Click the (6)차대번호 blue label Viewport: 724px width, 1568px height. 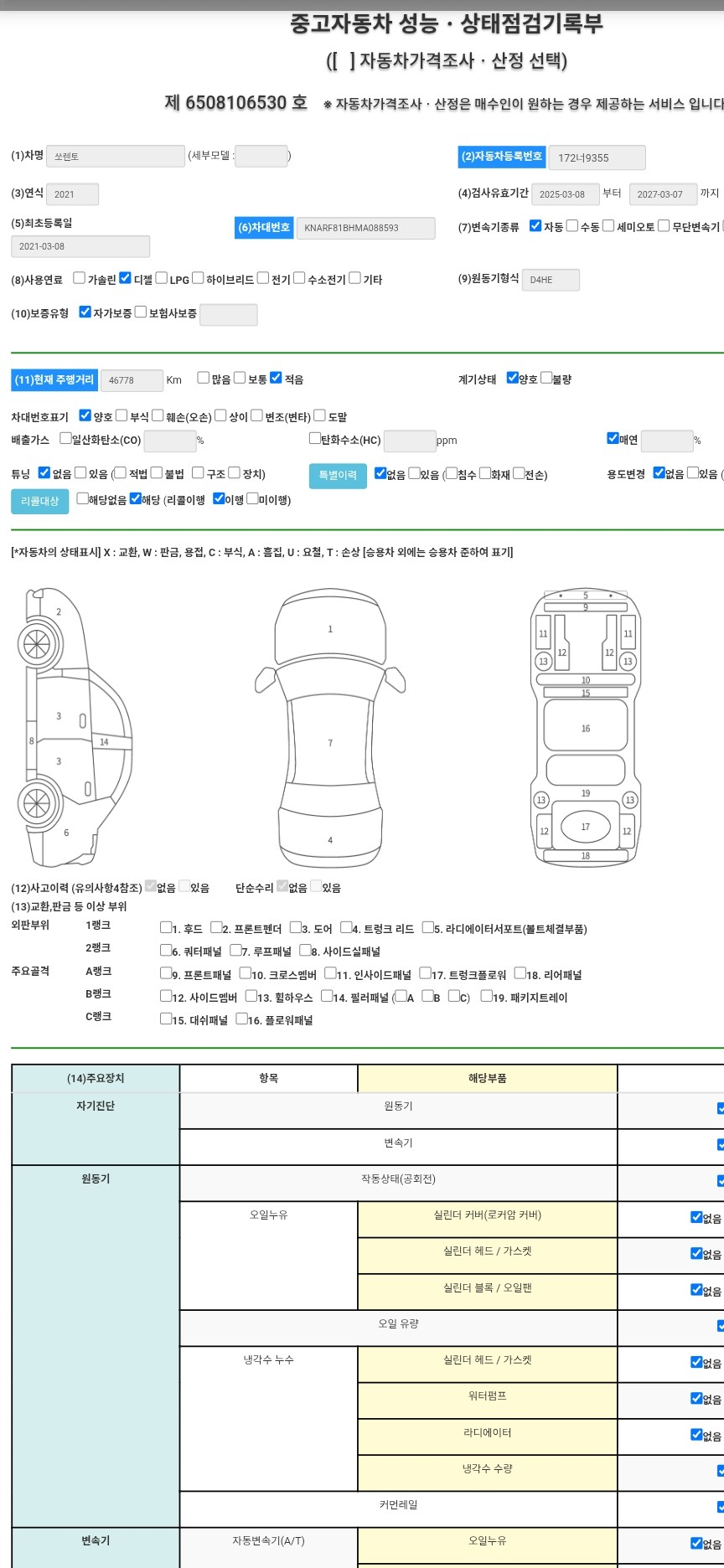264,228
